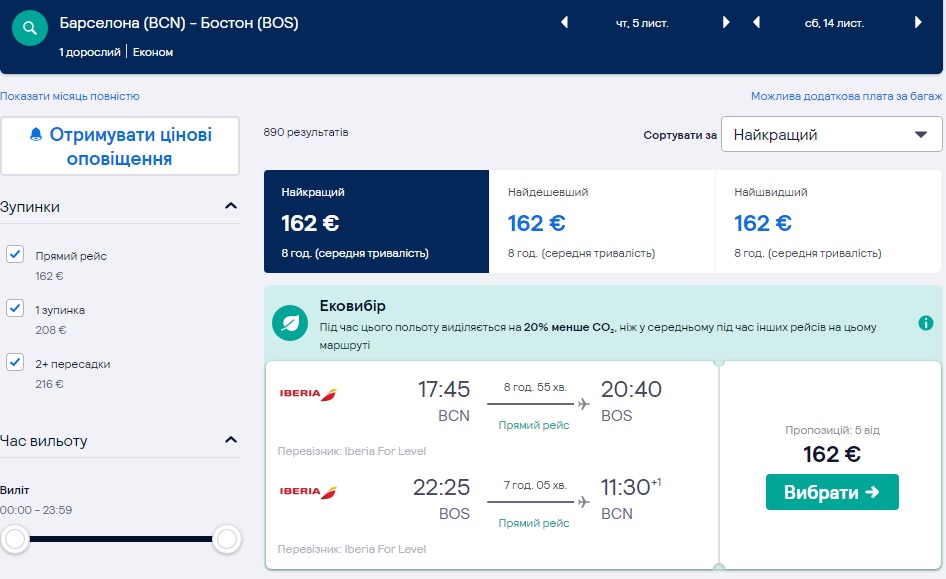Click Можлива додаткова плата за багаж link
Screen dimensions: 946x579
[846, 97]
